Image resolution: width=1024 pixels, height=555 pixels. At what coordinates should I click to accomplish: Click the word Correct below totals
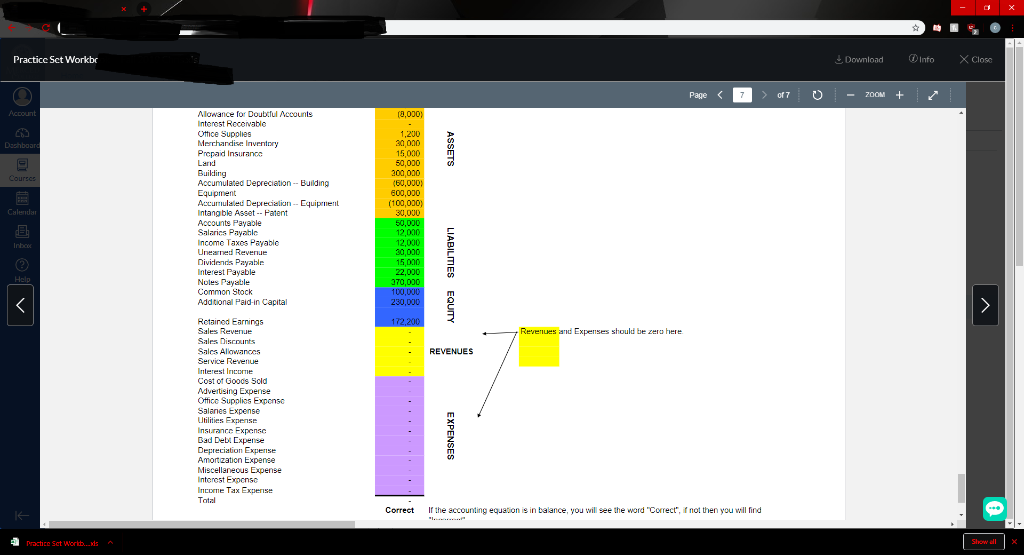[x=400, y=511]
